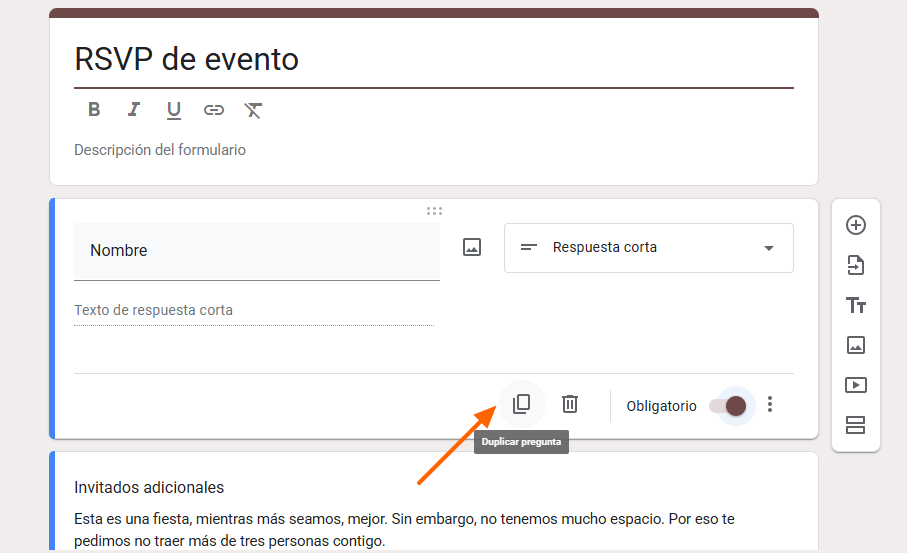Click the Descripción del formulario field
Screen dimensions: 907x553
[160, 150]
